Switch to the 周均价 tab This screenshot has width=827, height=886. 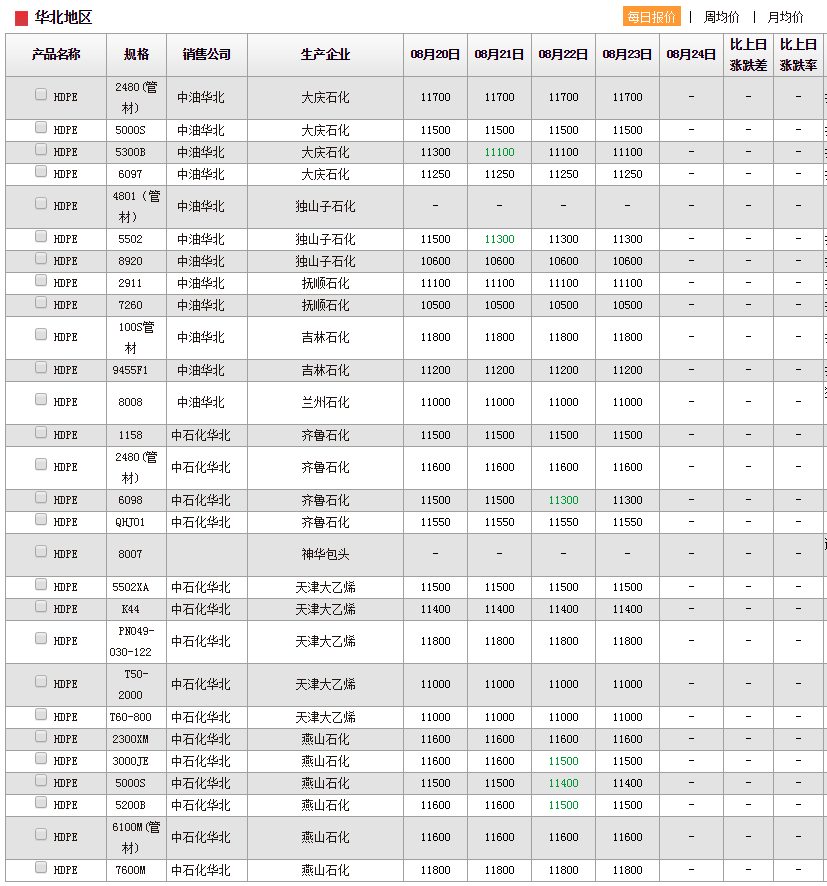coord(721,17)
